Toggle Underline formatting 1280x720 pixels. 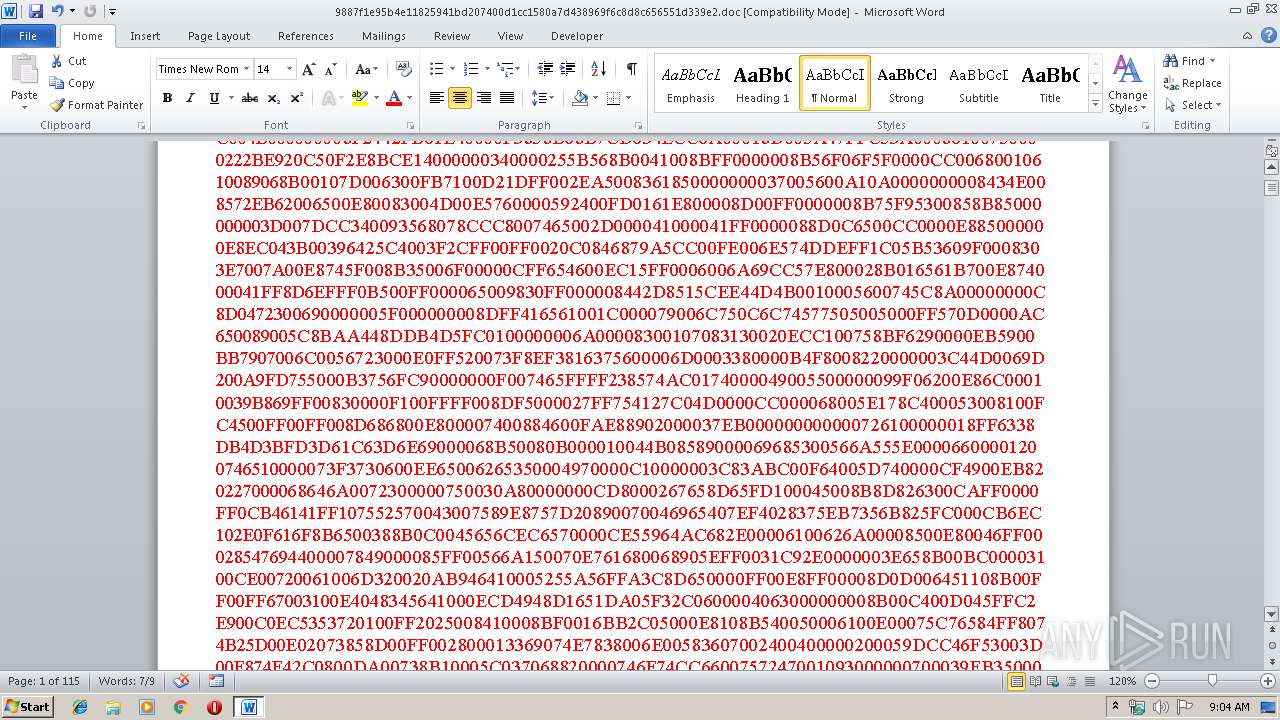[x=214, y=98]
